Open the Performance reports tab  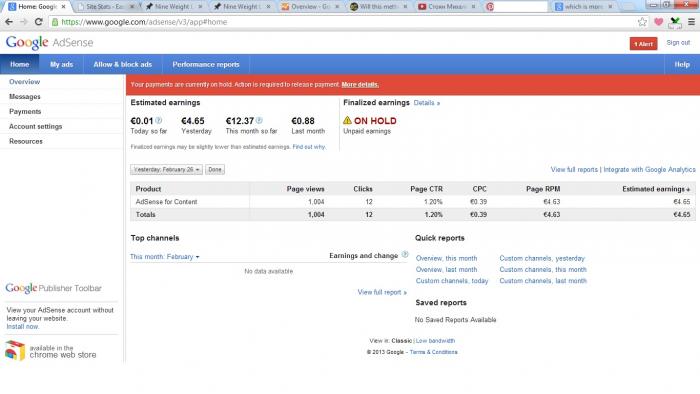pos(206,64)
